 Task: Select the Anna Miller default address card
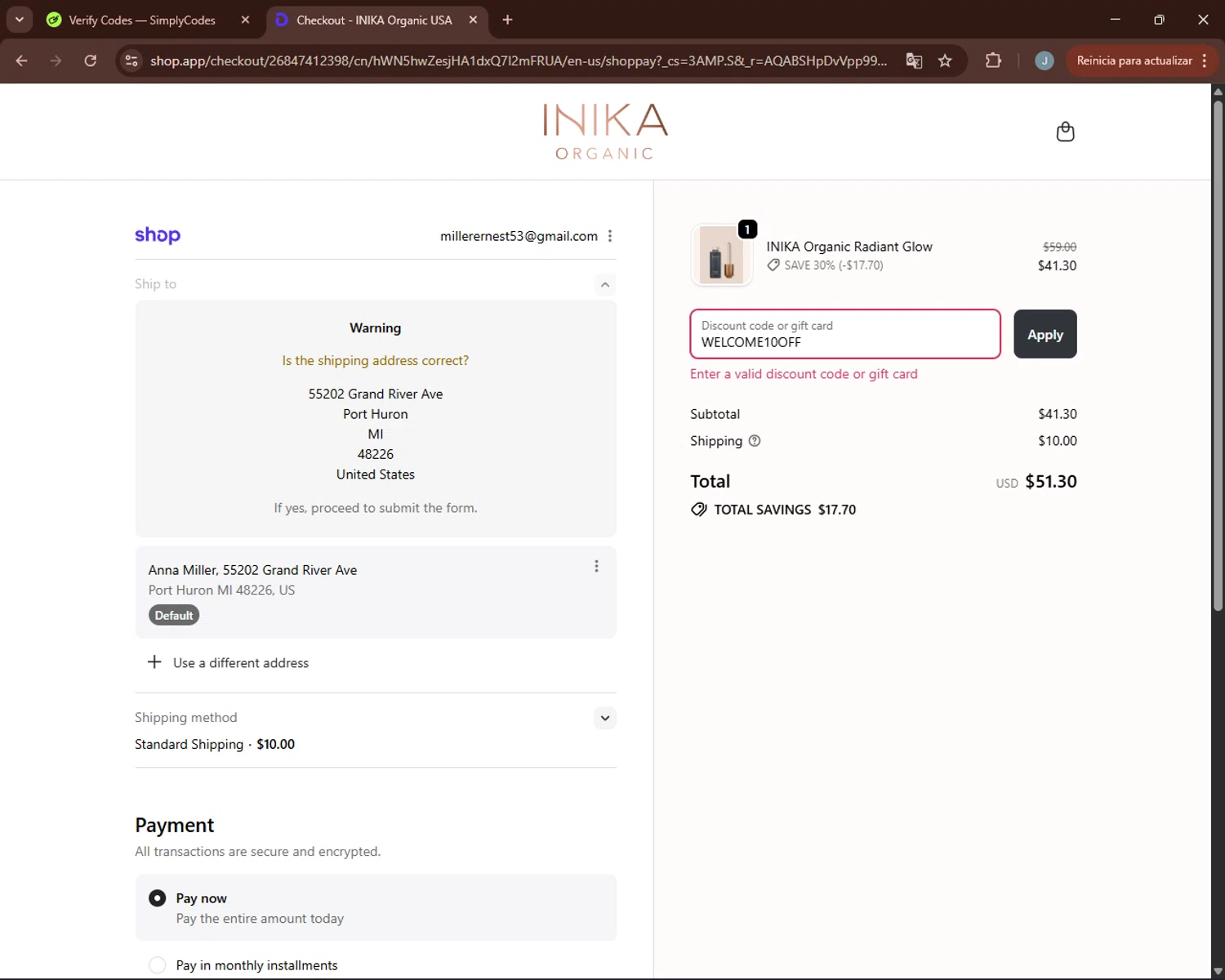click(x=376, y=592)
